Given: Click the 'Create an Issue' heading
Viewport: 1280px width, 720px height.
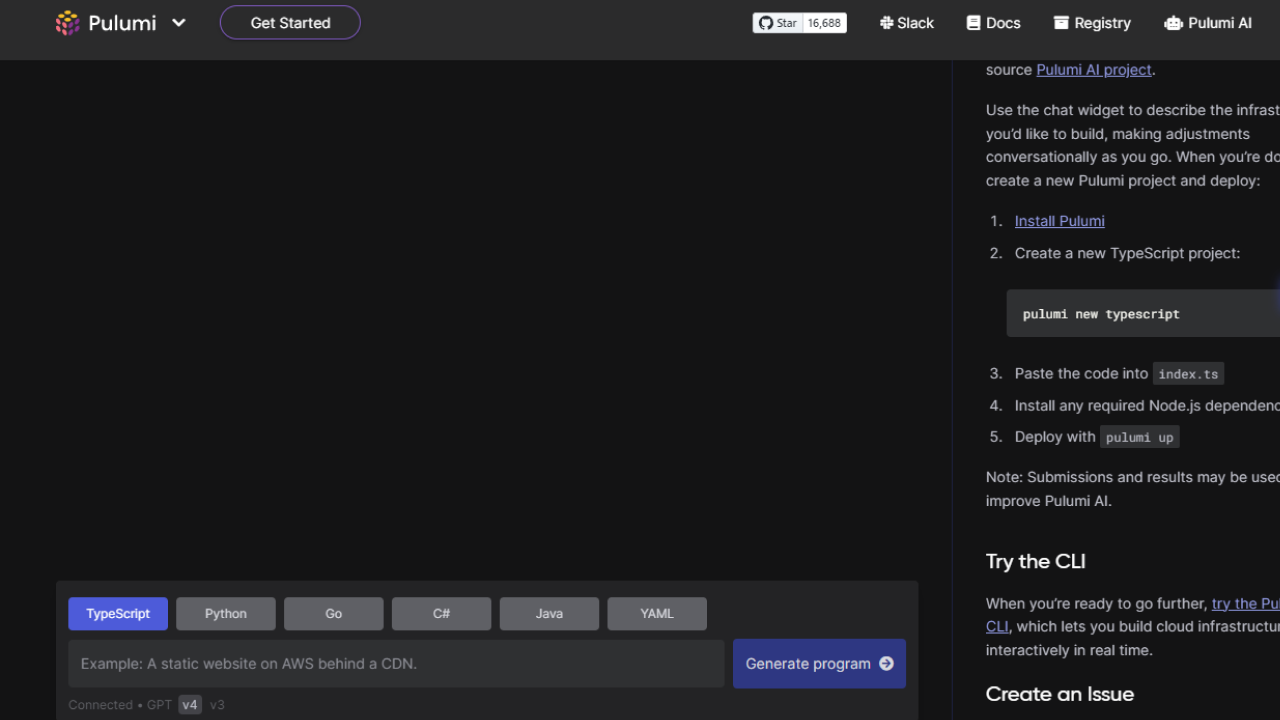Looking at the screenshot, I should pyautogui.click(x=1059, y=694).
